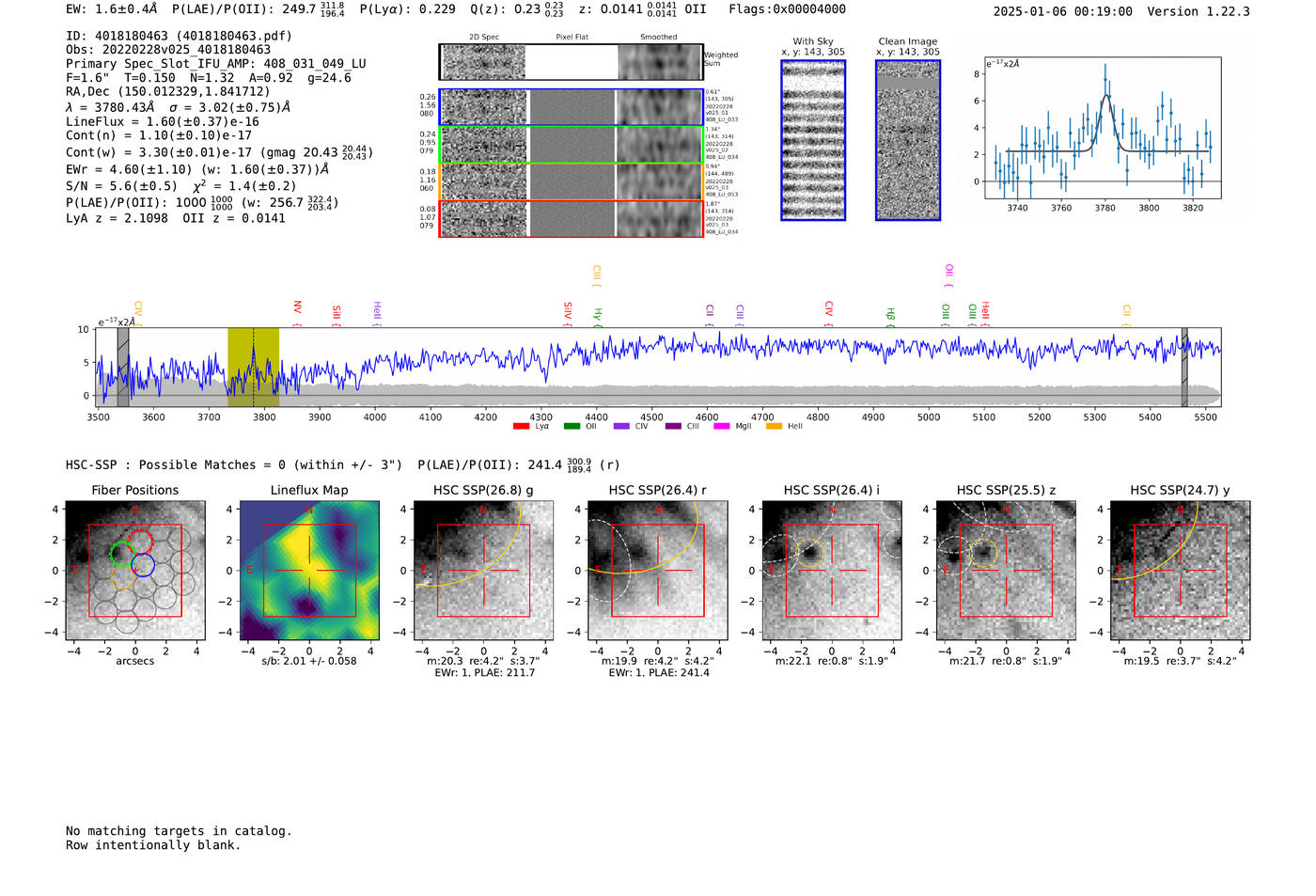
Task: Click the 'EW: 1.6±0.4Å' header value
Action: (x=112, y=9)
